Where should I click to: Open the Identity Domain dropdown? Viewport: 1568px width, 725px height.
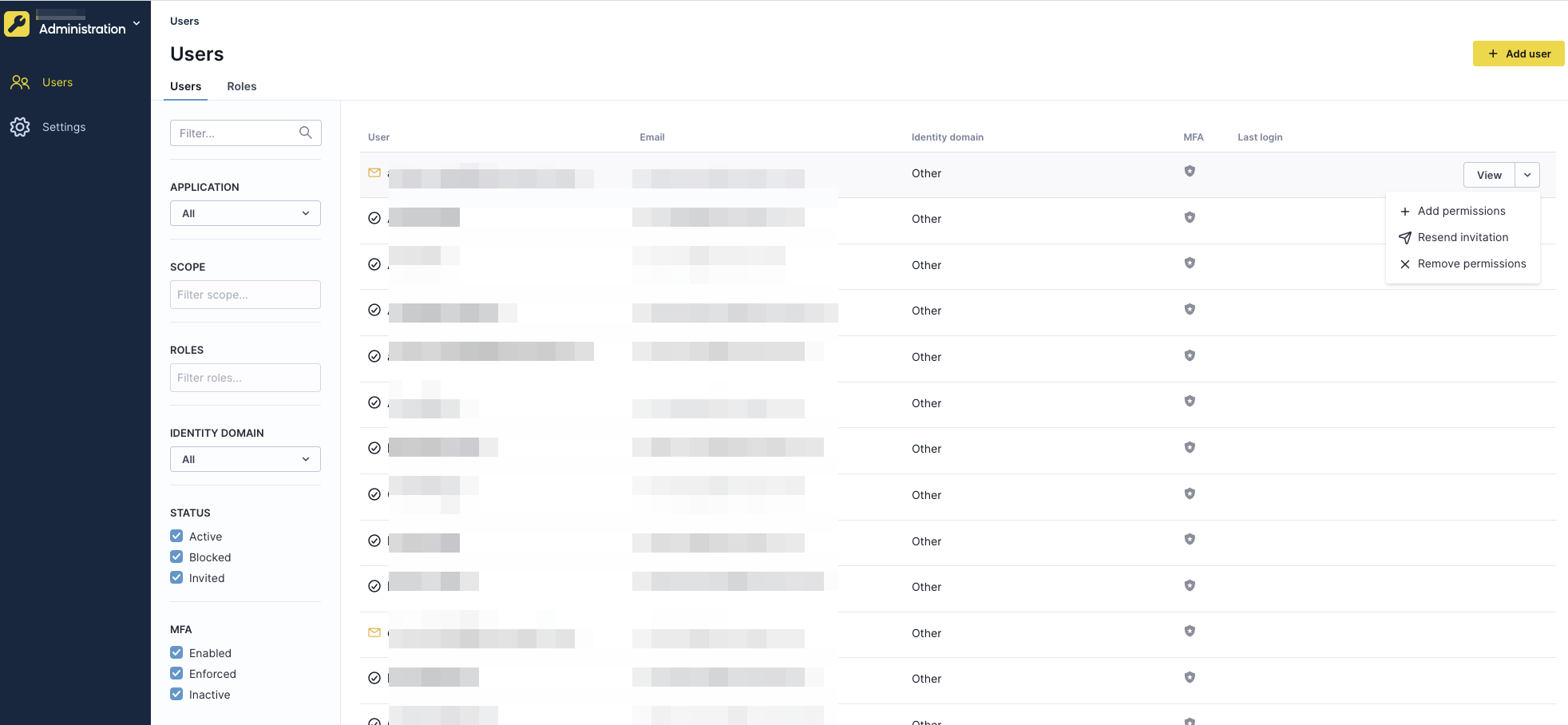coord(245,458)
